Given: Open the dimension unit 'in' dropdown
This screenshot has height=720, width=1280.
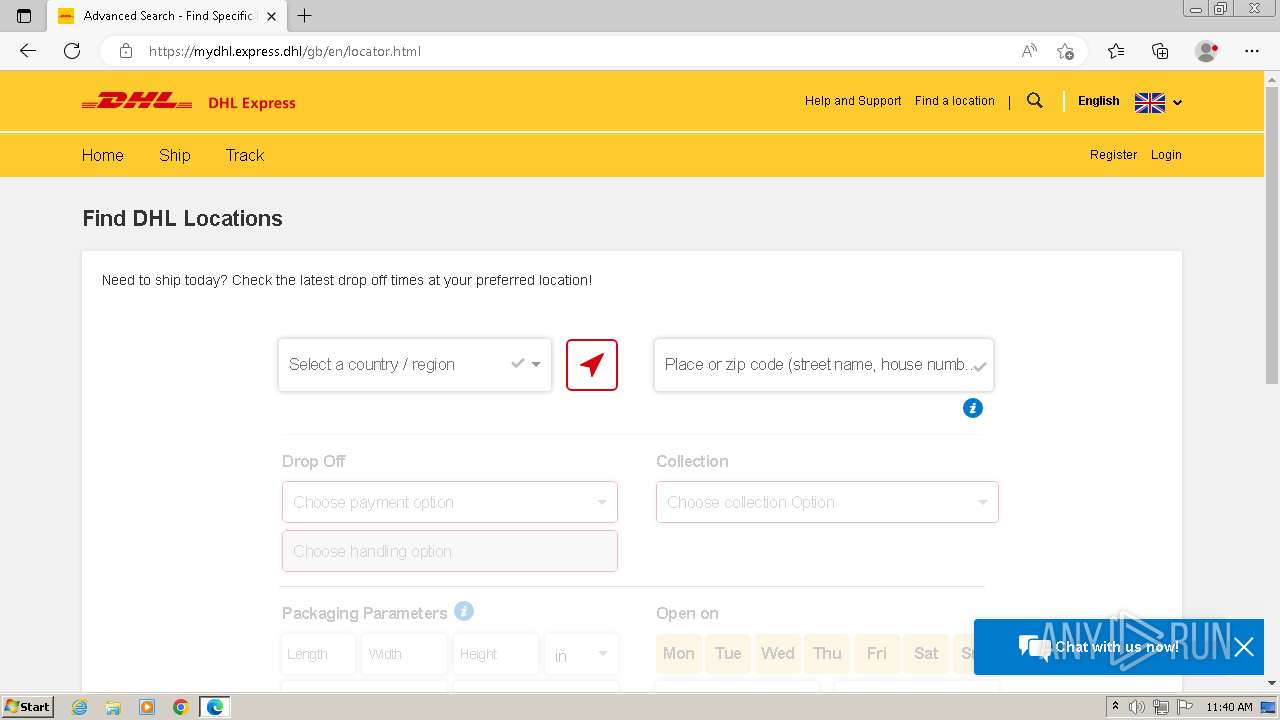Looking at the screenshot, I should [x=581, y=654].
